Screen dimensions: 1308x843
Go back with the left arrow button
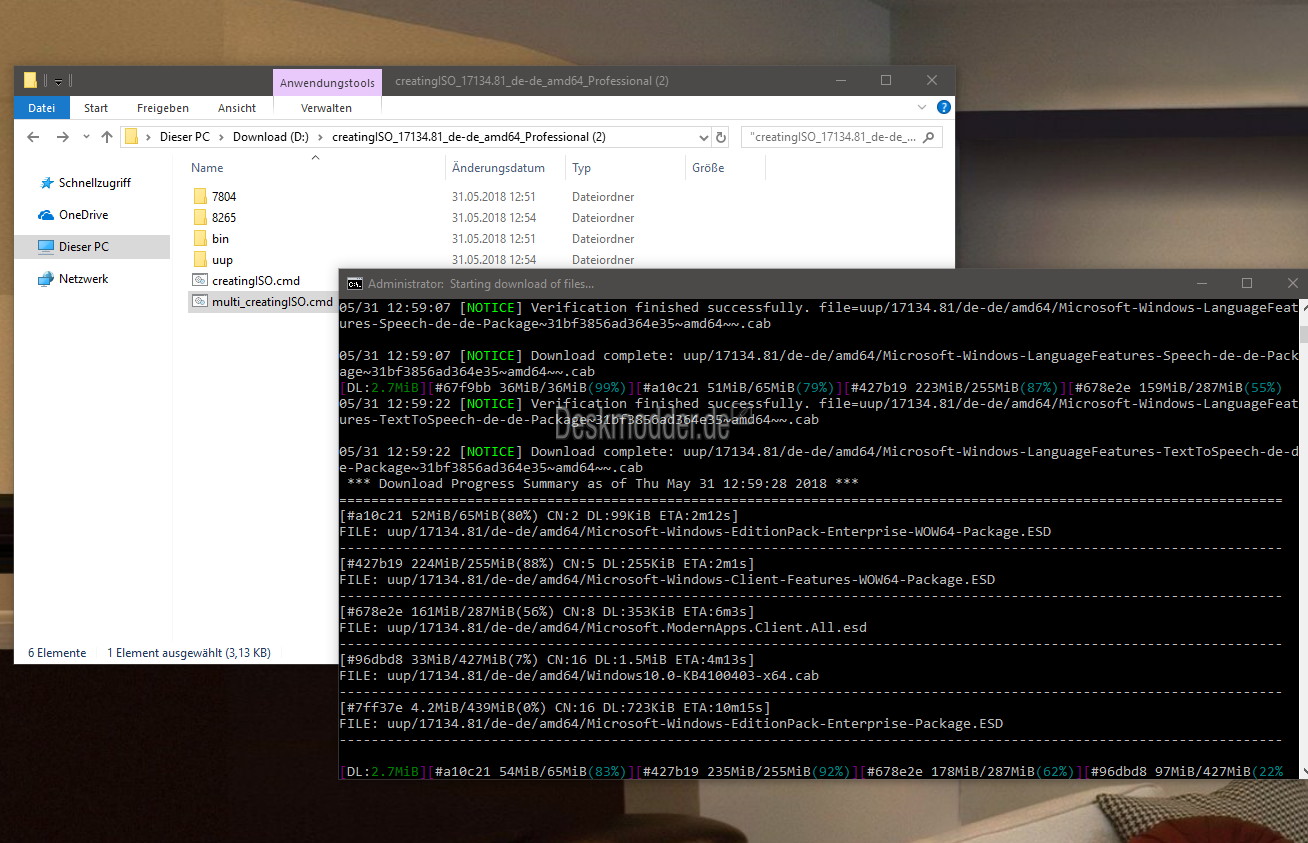[33, 137]
